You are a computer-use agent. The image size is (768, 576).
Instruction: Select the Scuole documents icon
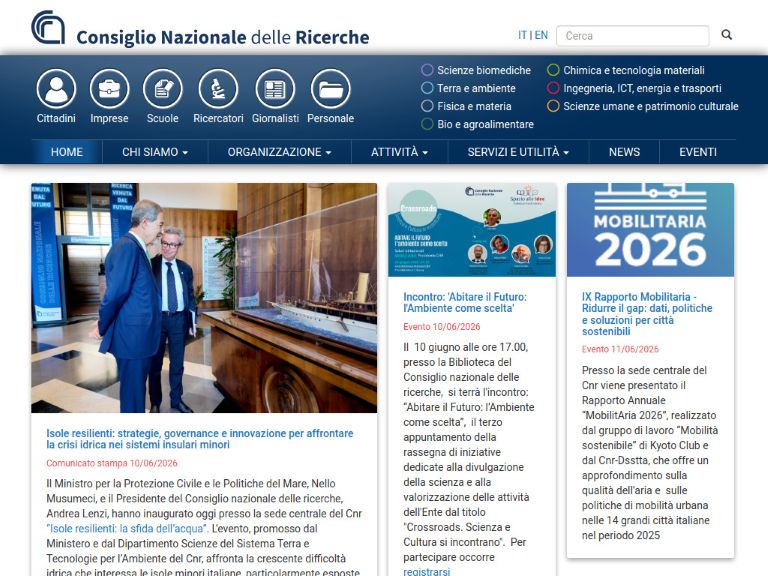point(163,89)
